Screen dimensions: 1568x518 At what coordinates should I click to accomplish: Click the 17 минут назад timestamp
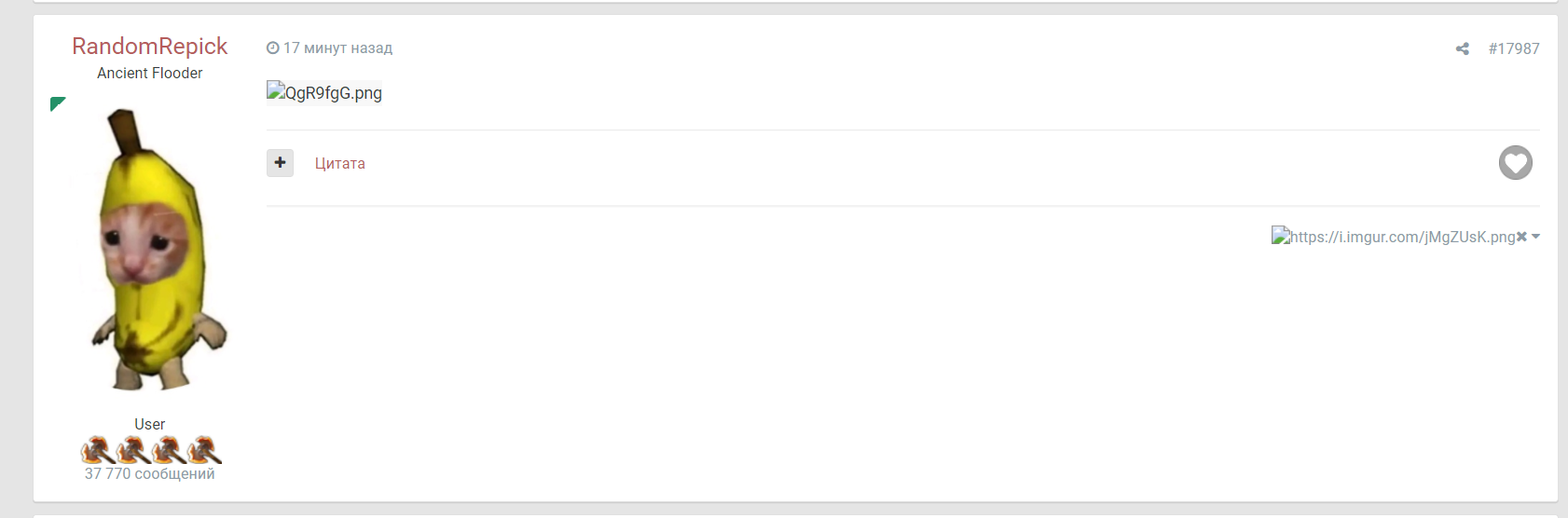pyautogui.click(x=337, y=48)
